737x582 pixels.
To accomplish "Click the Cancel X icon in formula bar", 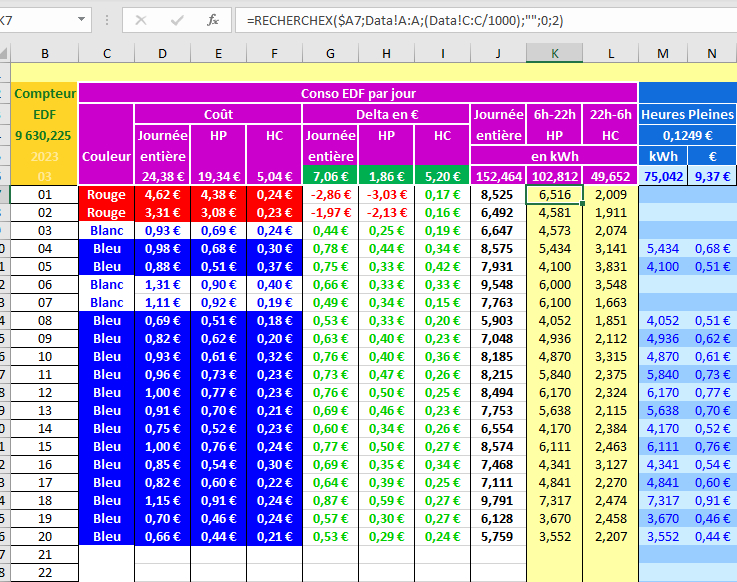I will point(141,20).
